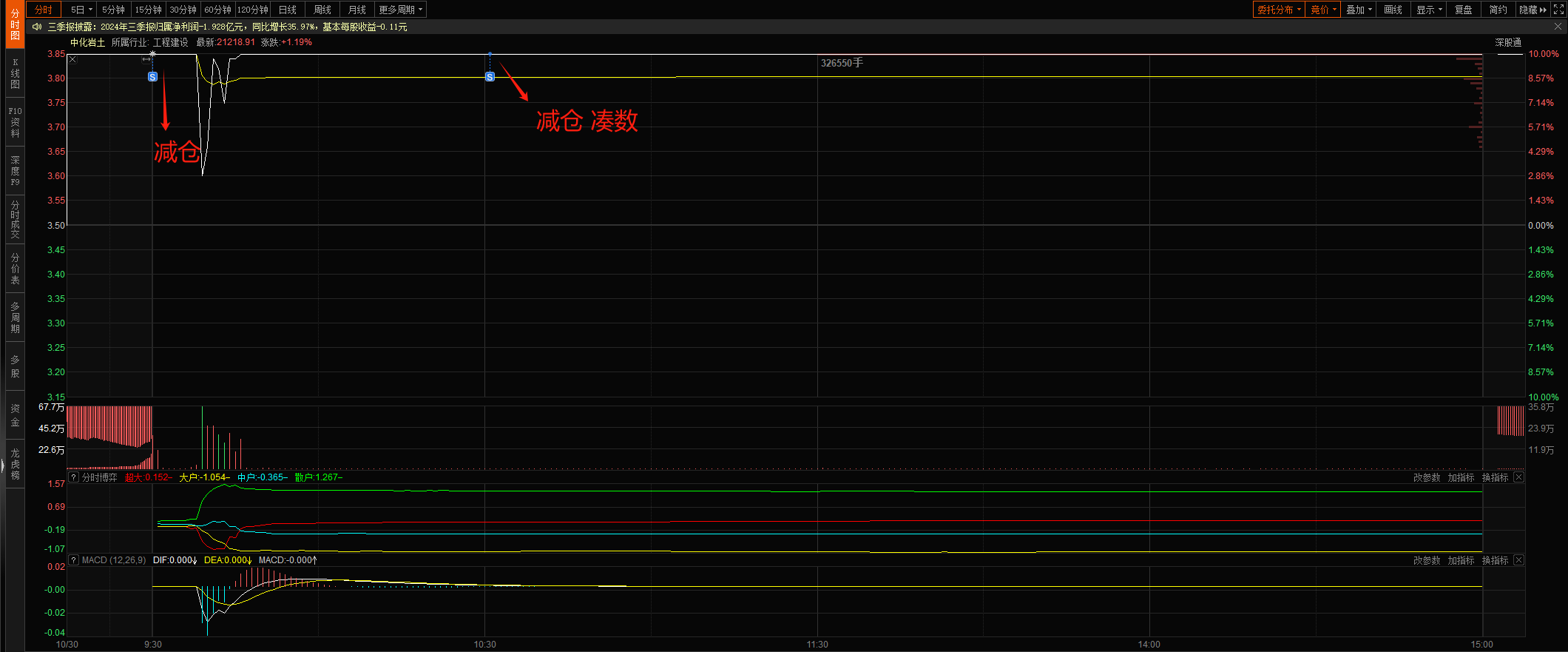
Task: Click the 中户:-0.365 legend value
Action: [263, 477]
